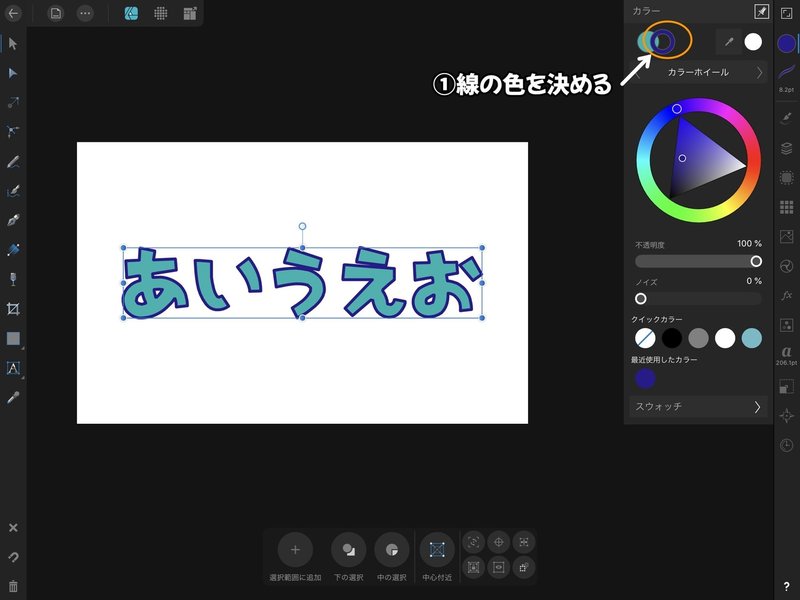Select the Pencil tool

13,162
